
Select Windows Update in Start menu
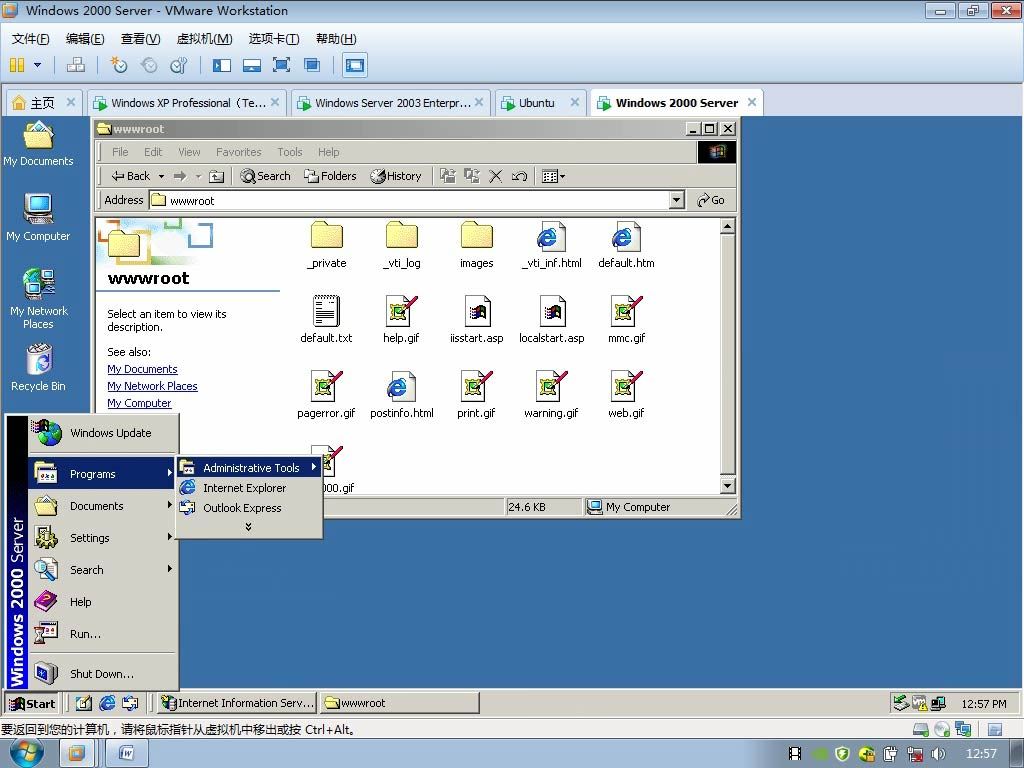coord(103,433)
